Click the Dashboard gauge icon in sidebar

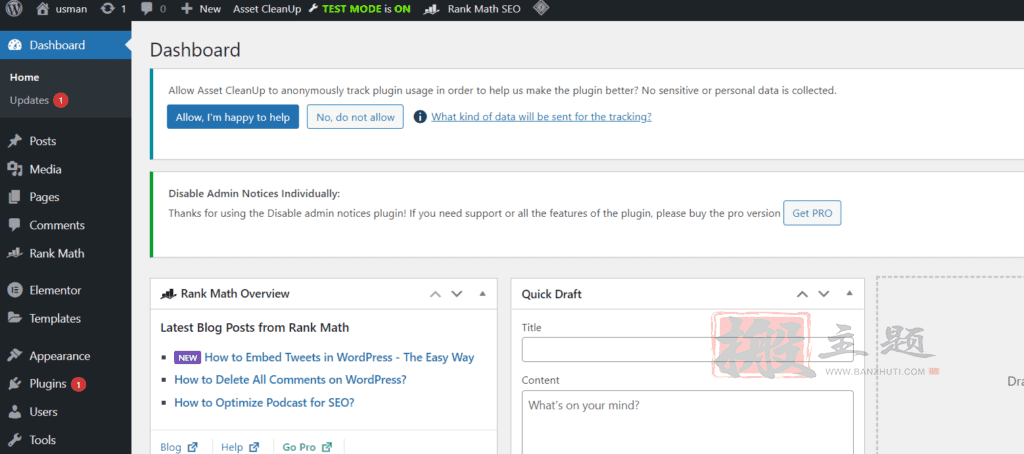point(15,45)
